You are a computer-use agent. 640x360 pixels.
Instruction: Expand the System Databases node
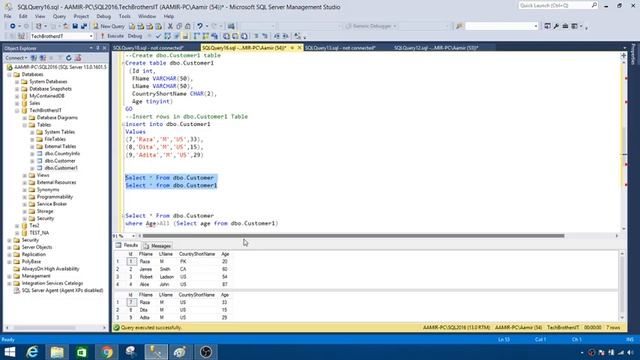pos(17,82)
